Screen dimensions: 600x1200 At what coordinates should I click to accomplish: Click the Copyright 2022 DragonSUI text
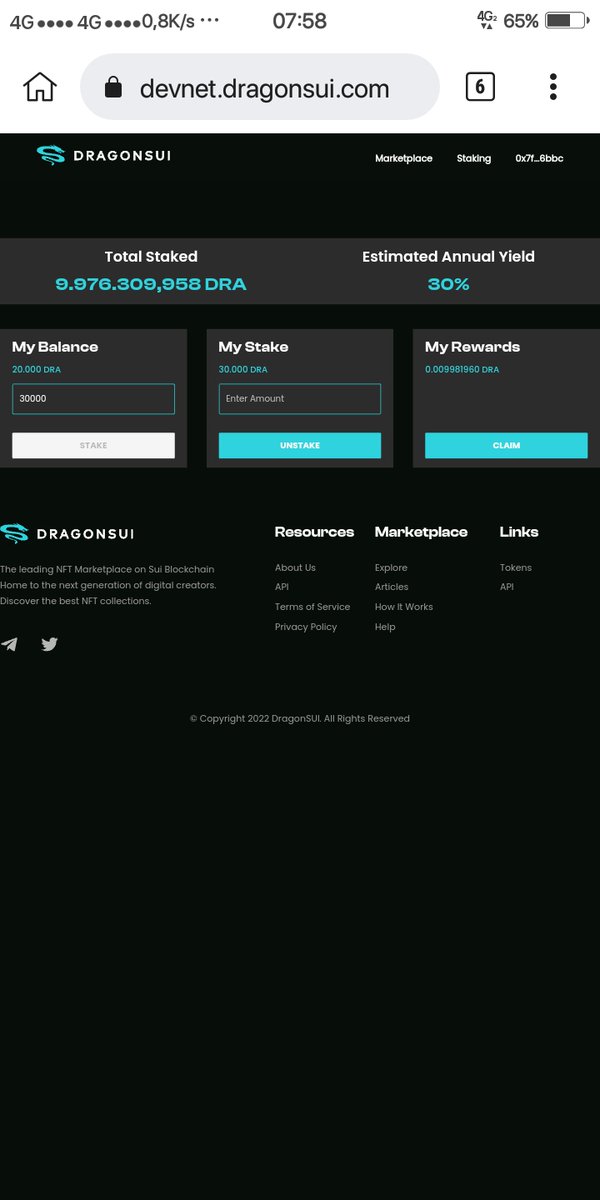coord(300,719)
